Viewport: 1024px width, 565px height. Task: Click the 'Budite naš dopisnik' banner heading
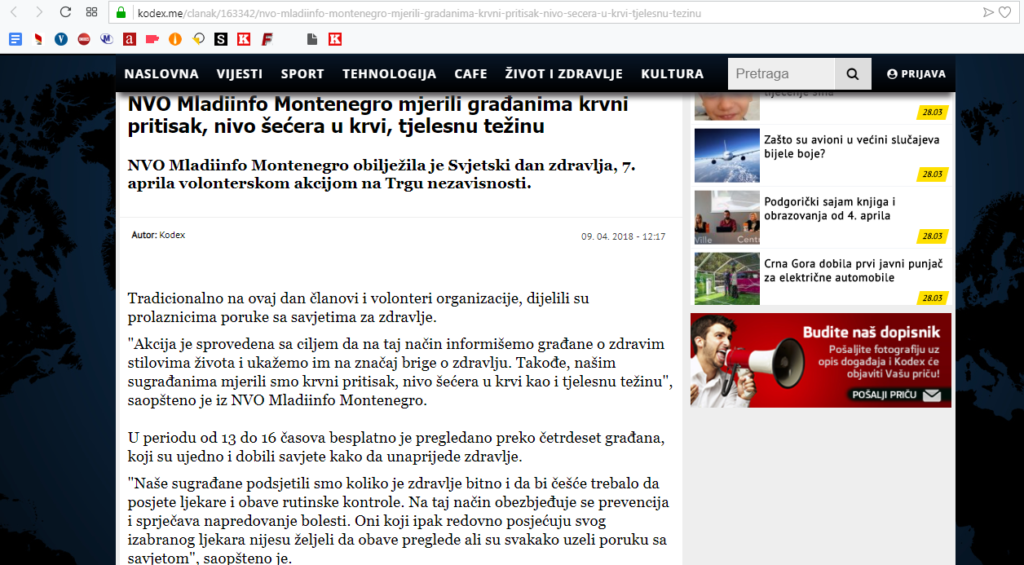(871, 331)
